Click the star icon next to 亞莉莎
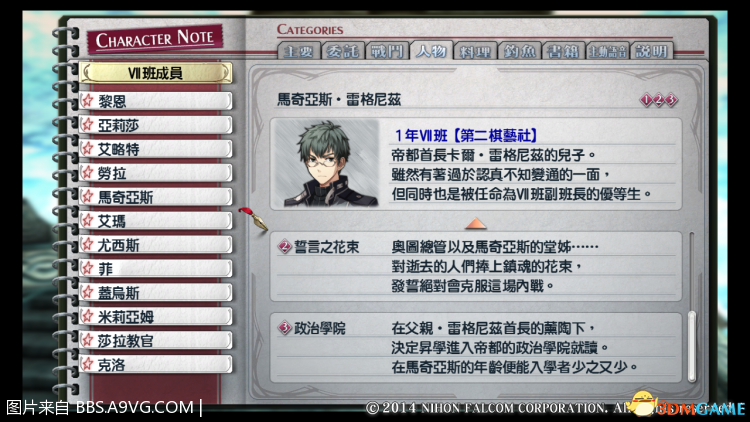Screen dimensions: 750x422 pyautogui.click(x=88, y=125)
